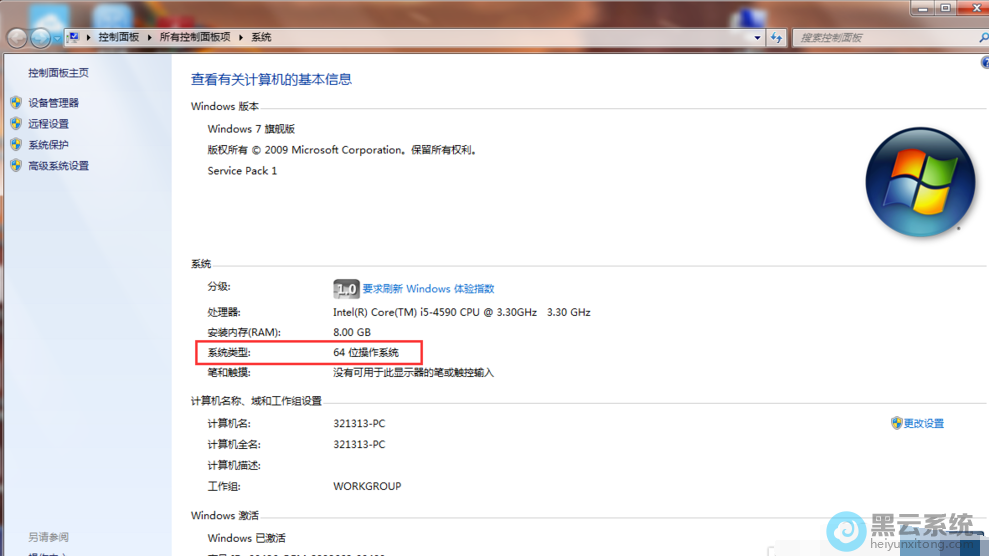The height and width of the screenshot is (556, 989).
Task: Expand arrow before 所有控制面板项 breadcrumb
Action: tap(149, 37)
